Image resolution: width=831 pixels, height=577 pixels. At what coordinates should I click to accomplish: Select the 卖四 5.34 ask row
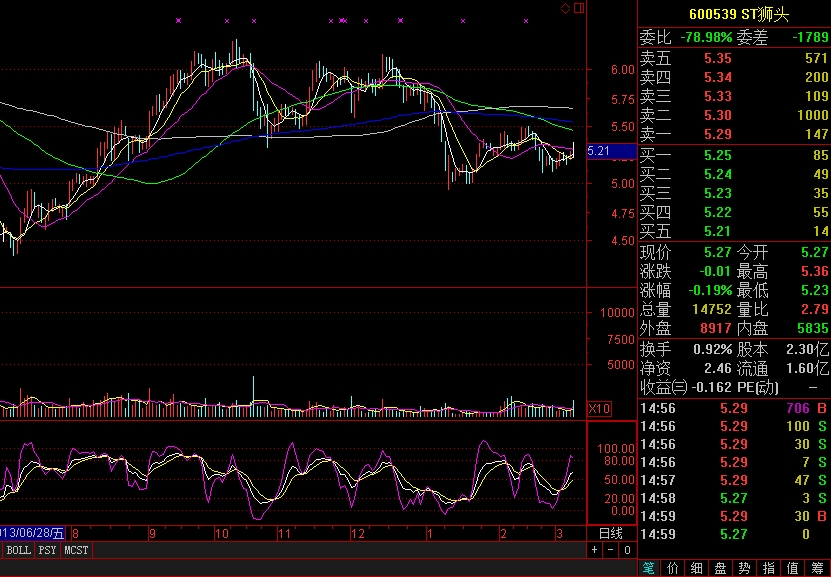(734, 77)
